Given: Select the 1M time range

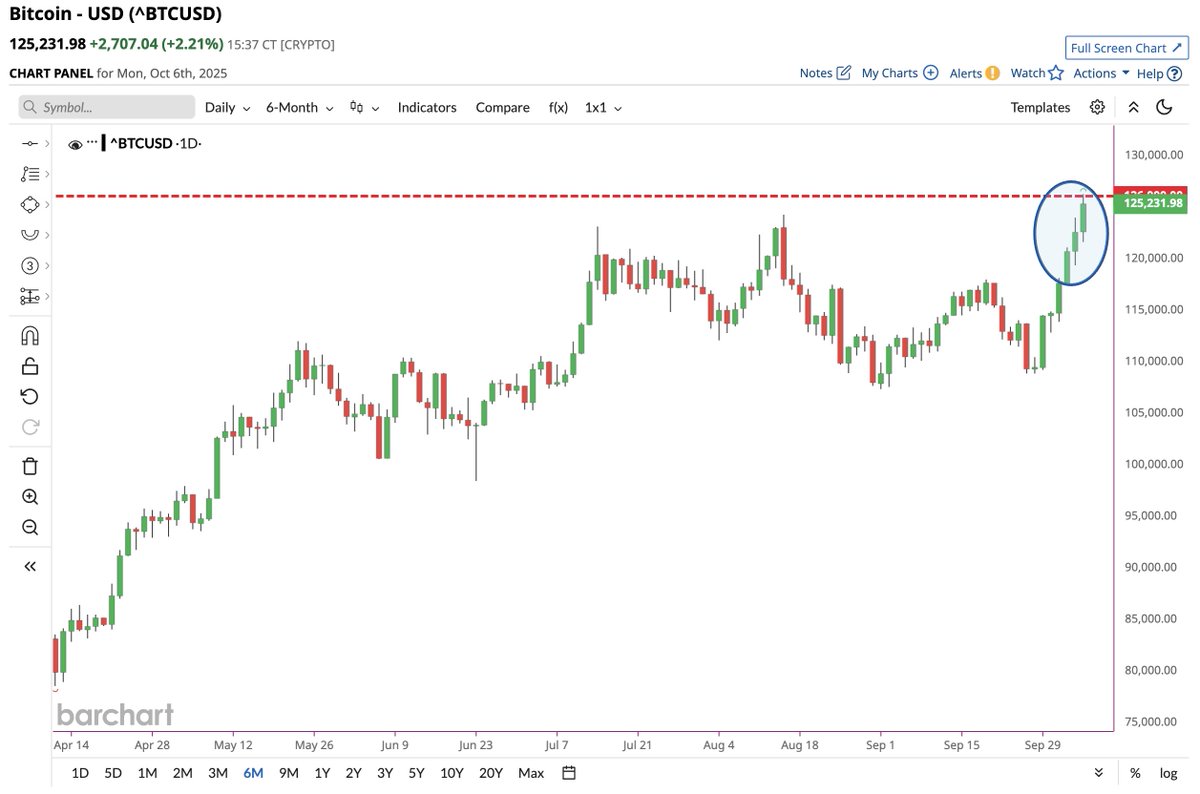Looking at the screenshot, I should click(147, 773).
